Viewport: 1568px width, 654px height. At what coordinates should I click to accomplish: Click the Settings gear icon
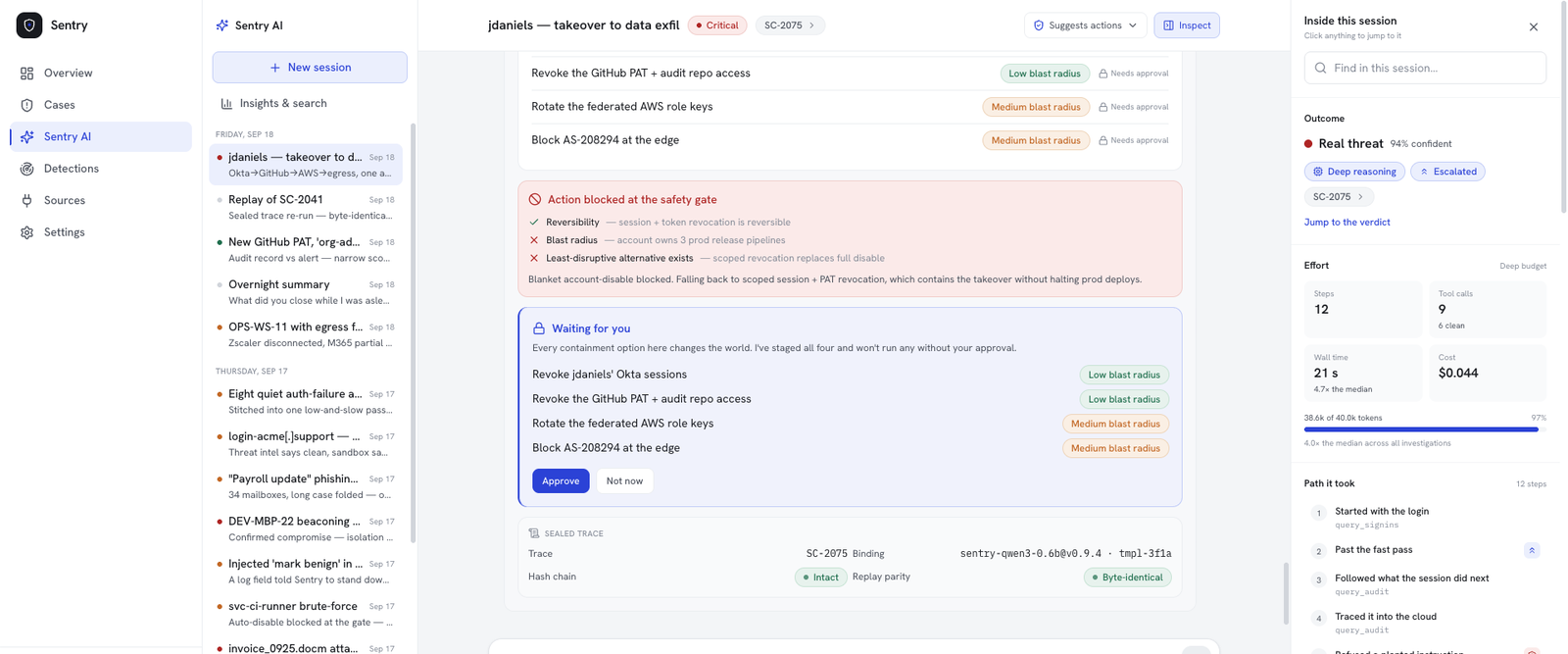click(27, 232)
